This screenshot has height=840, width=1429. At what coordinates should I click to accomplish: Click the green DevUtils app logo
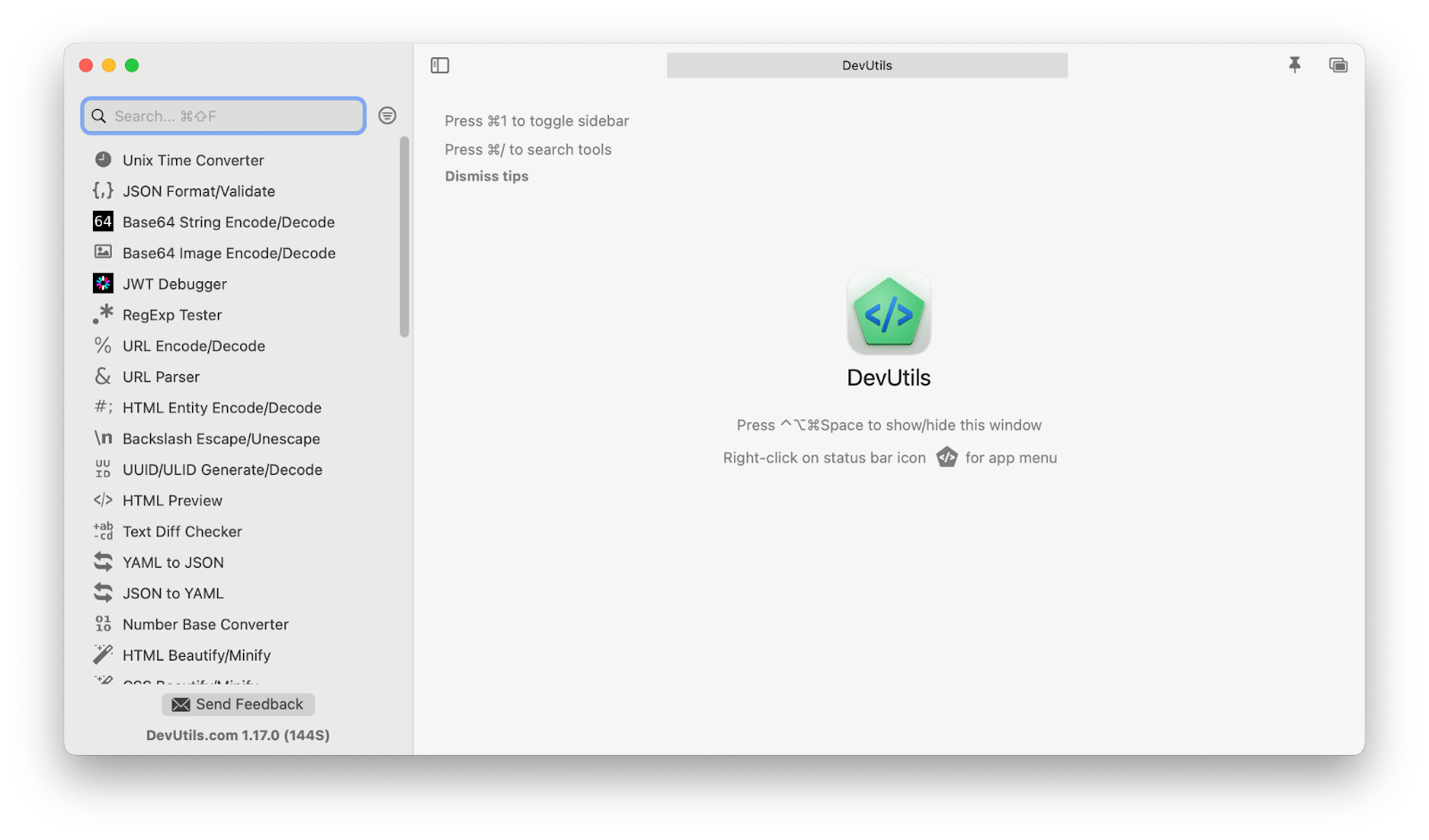889,313
